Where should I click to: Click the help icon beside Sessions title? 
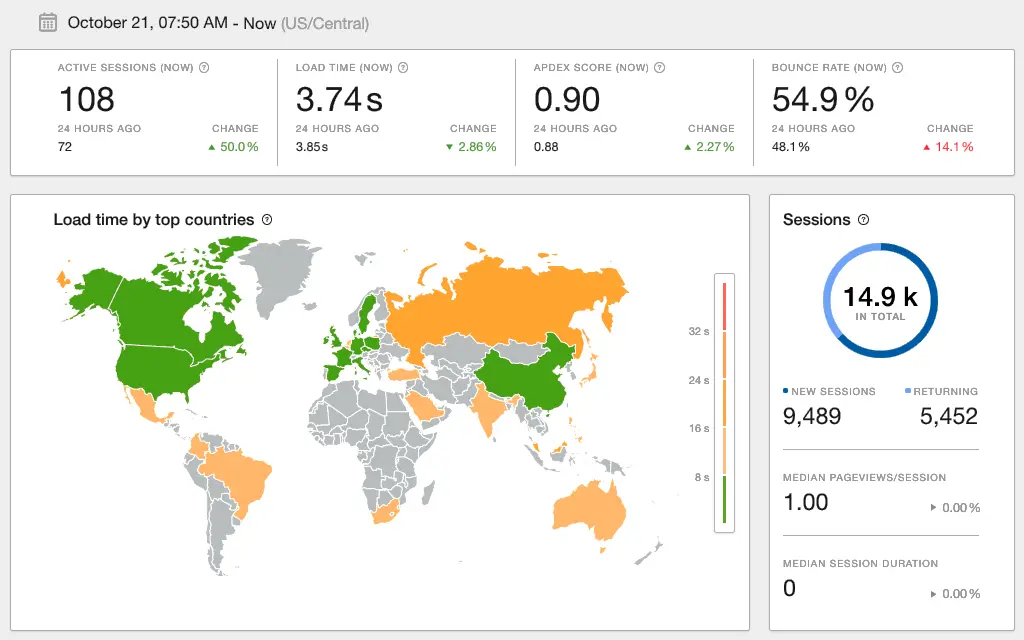coord(864,220)
